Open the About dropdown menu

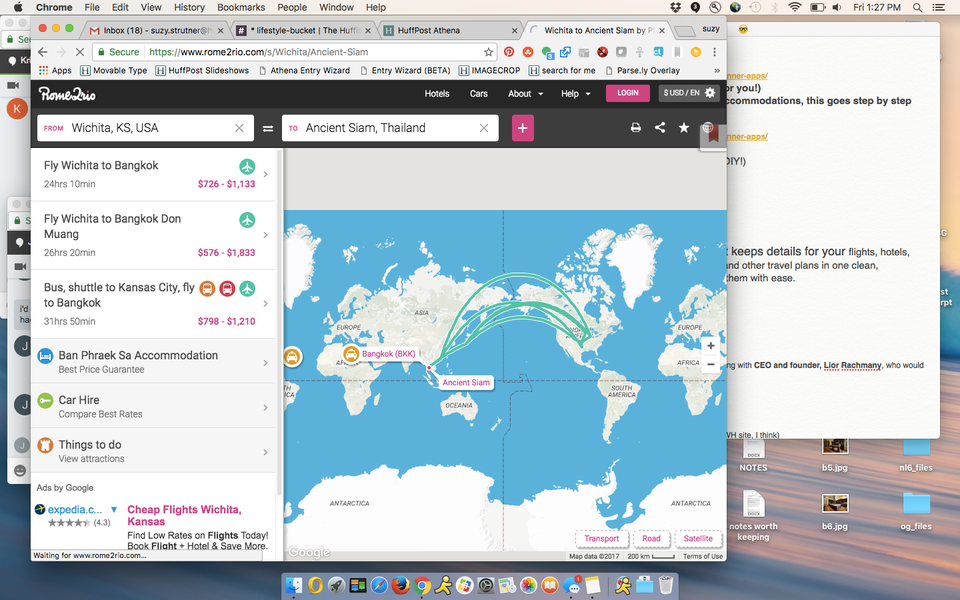pyautogui.click(x=525, y=94)
